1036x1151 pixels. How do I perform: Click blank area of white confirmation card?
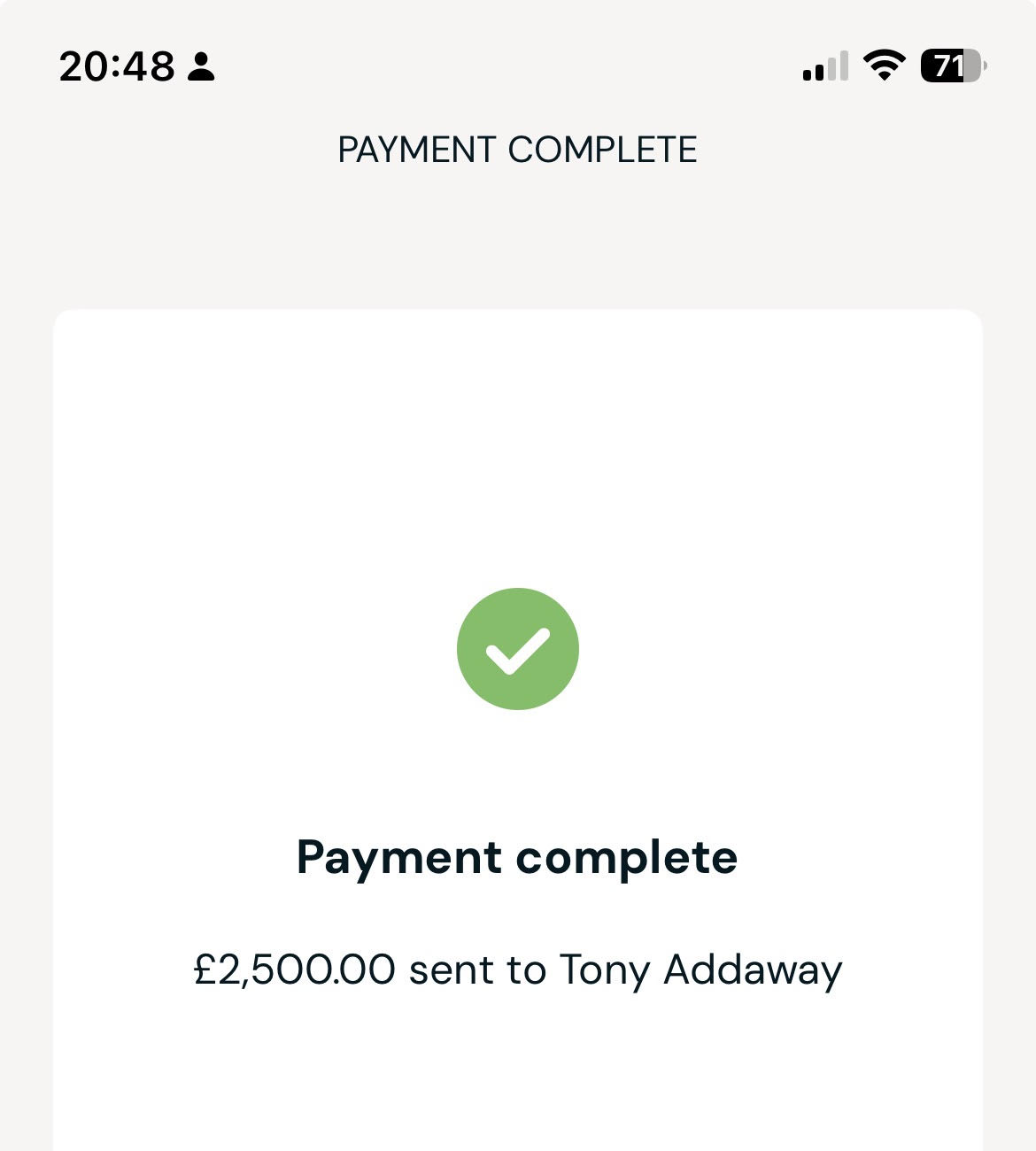(x=518, y=443)
